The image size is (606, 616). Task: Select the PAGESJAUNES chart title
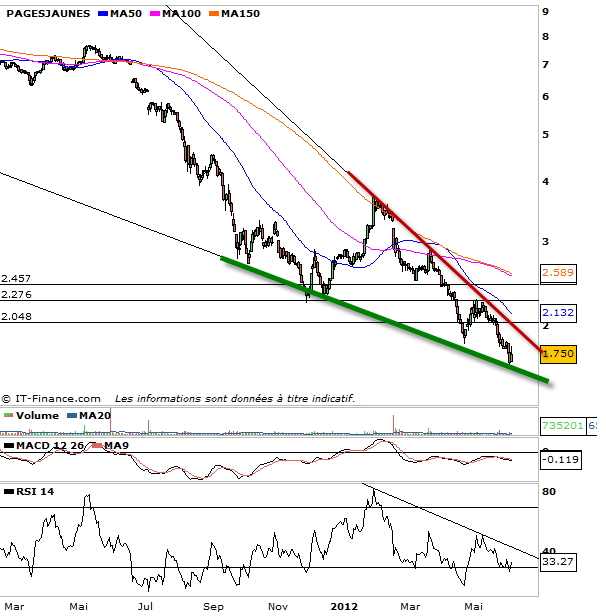click(x=44, y=14)
